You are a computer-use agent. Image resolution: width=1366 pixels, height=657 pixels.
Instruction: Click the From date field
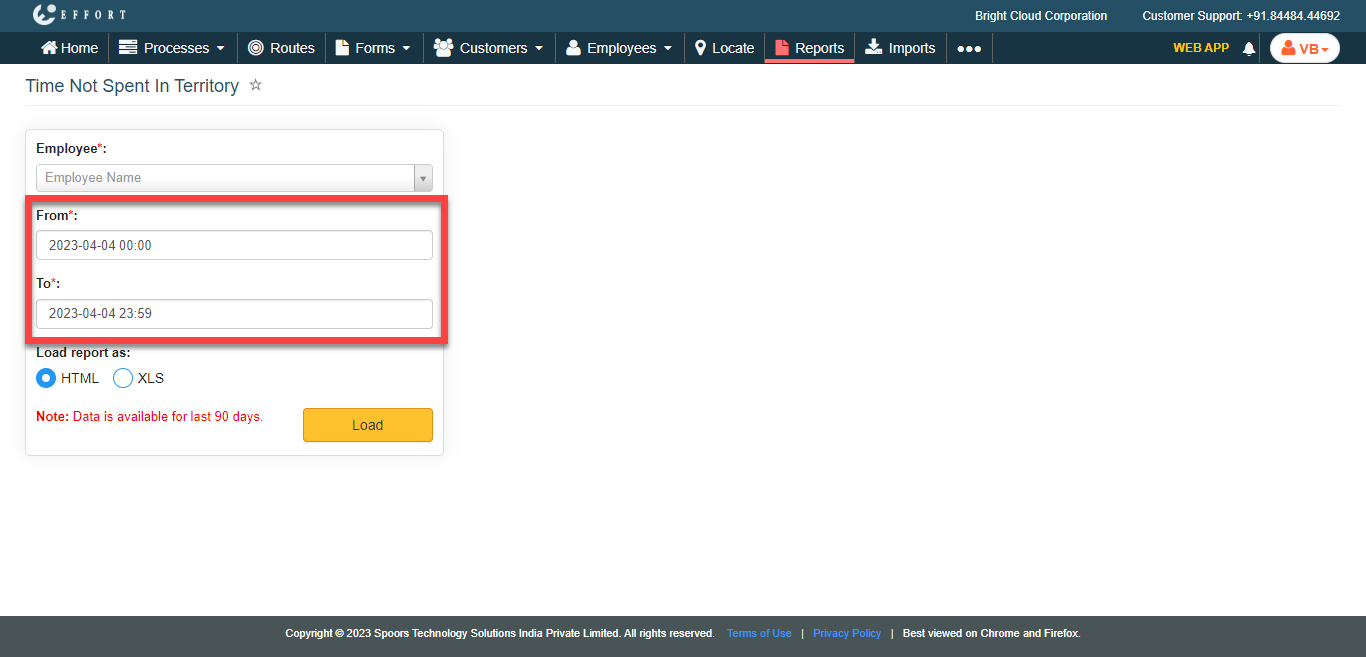[234, 245]
